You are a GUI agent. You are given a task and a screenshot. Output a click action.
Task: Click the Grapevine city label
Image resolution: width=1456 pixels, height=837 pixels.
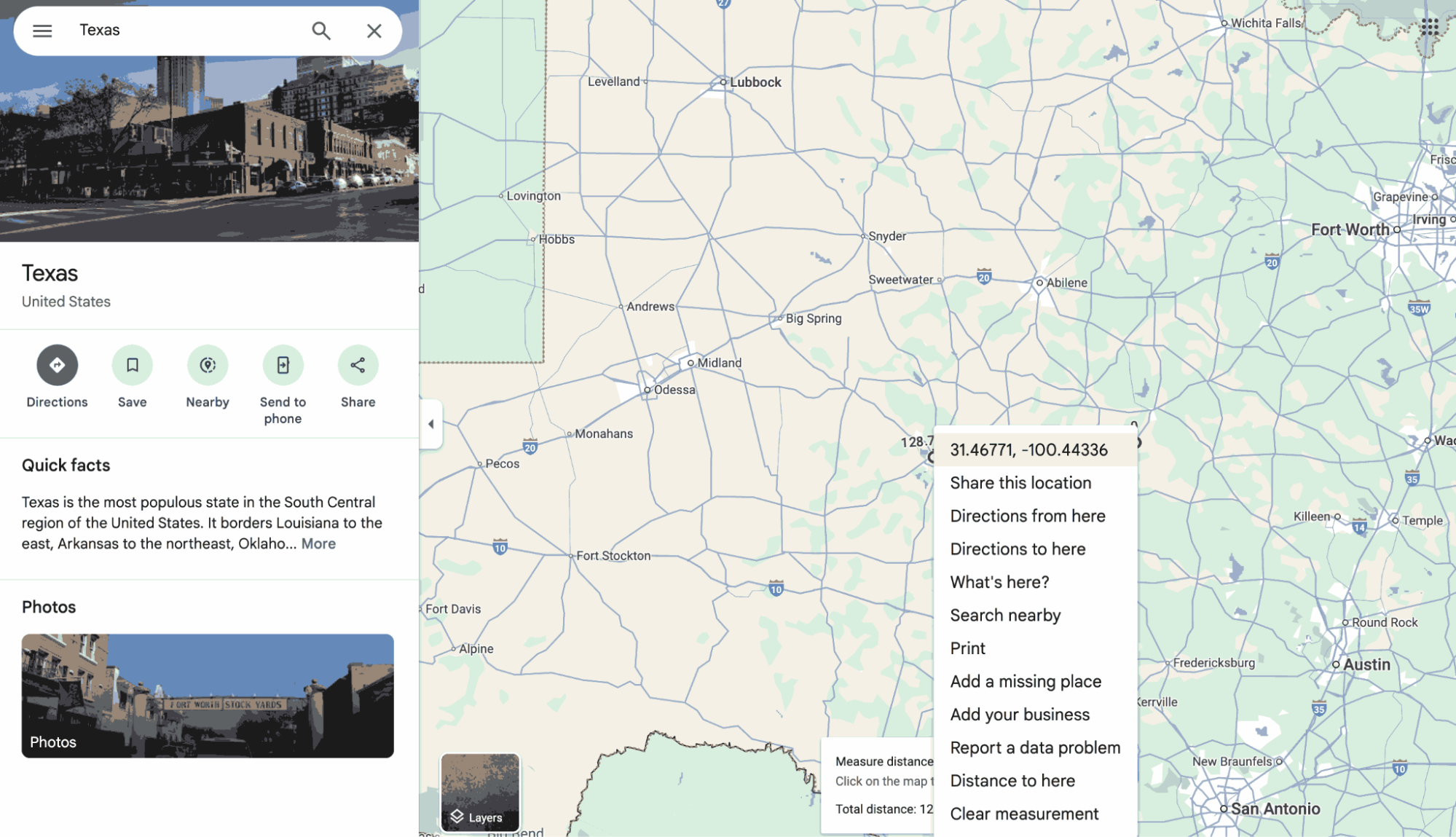pyautogui.click(x=1400, y=197)
